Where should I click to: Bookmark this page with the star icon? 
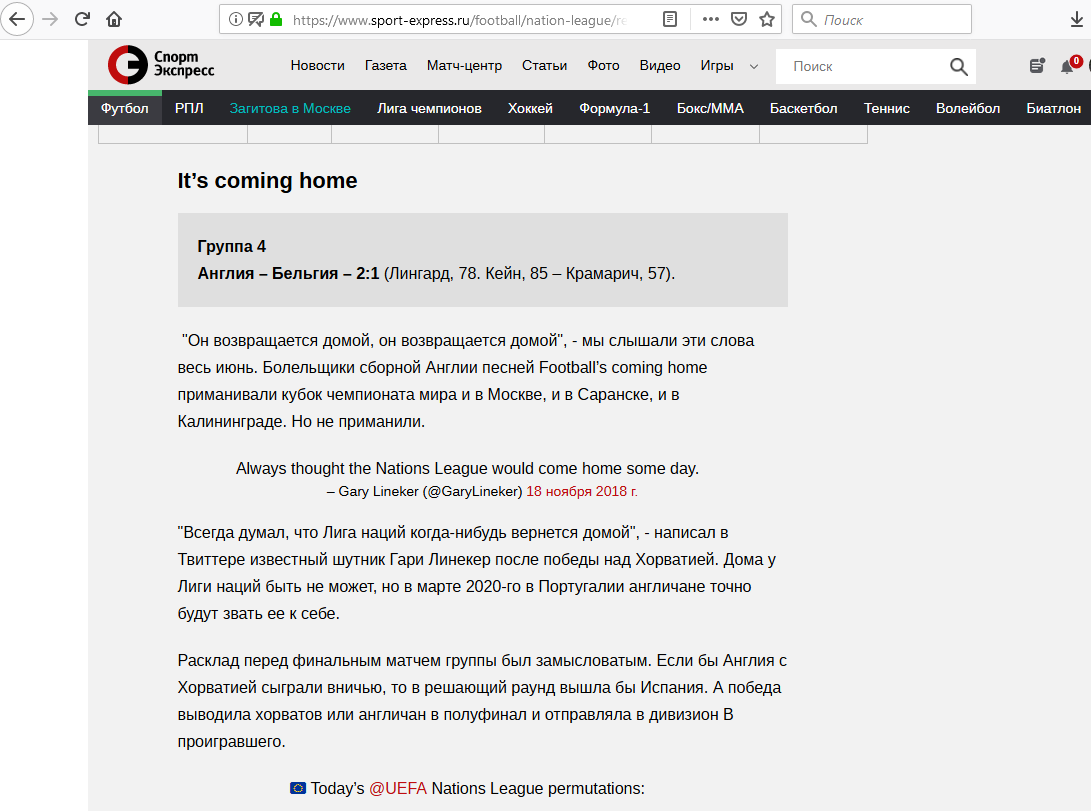pyautogui.click(x=766, y=19)
